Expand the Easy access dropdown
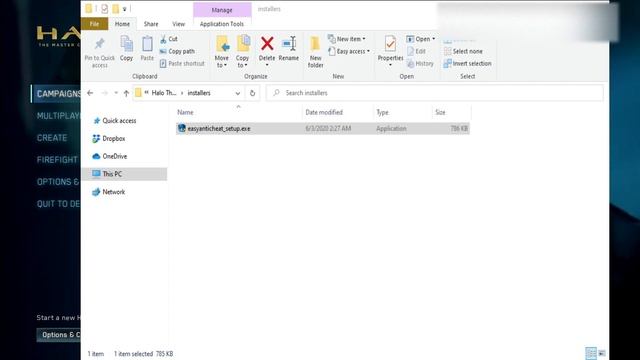 pos(349,51)
